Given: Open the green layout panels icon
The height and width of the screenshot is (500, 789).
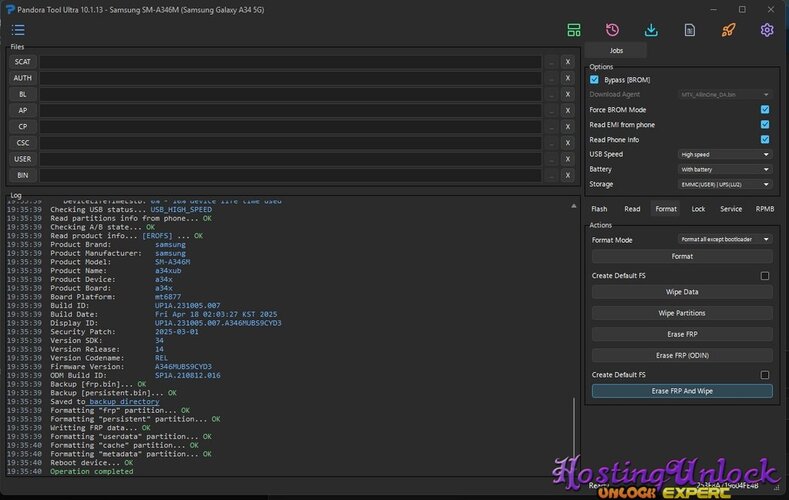Looking at the screenshot, I should coord(574,30).
